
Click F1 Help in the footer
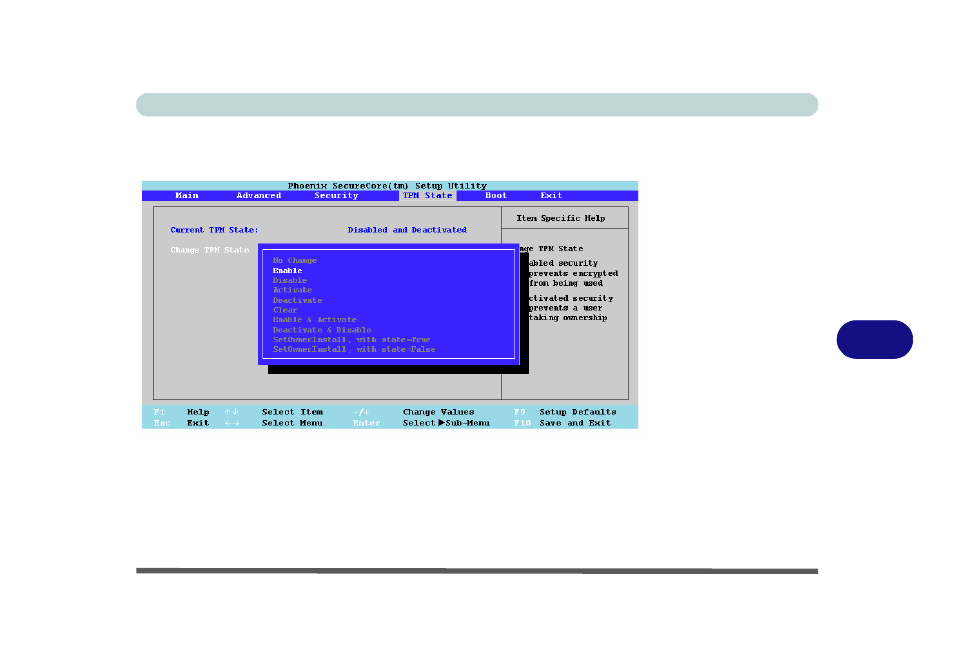point(181,412)
